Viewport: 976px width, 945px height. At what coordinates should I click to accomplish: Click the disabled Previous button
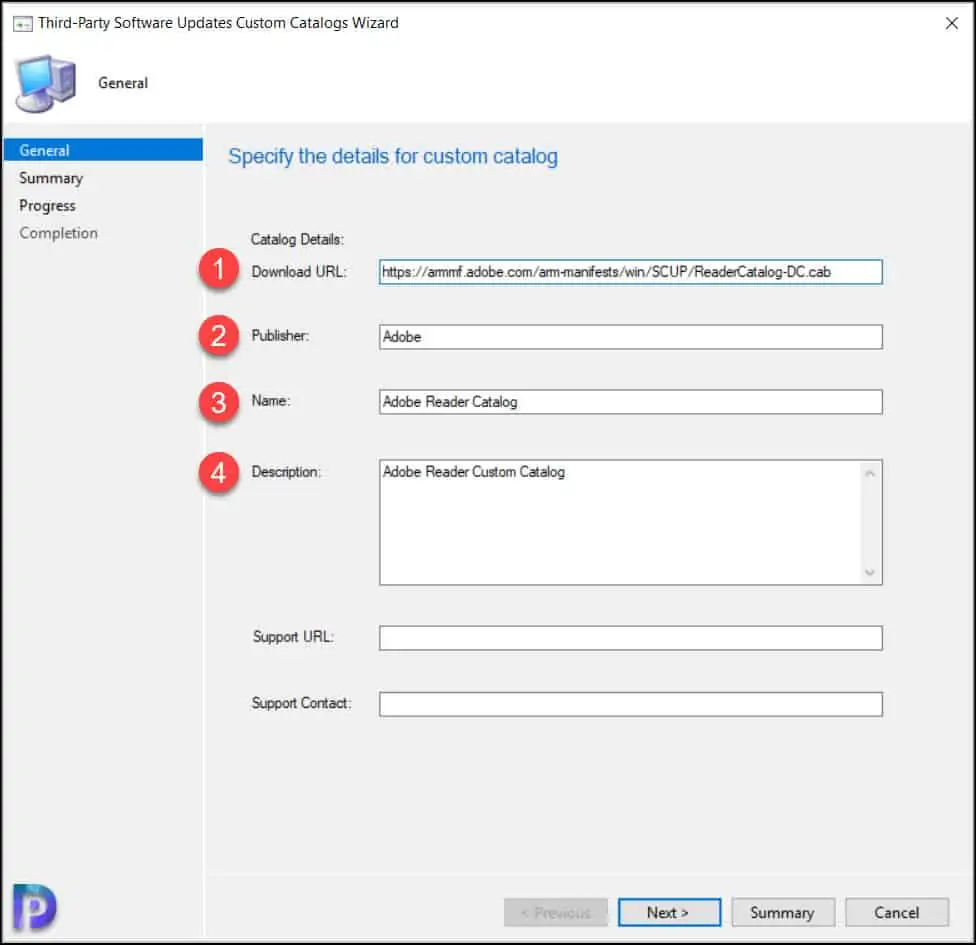555,913
